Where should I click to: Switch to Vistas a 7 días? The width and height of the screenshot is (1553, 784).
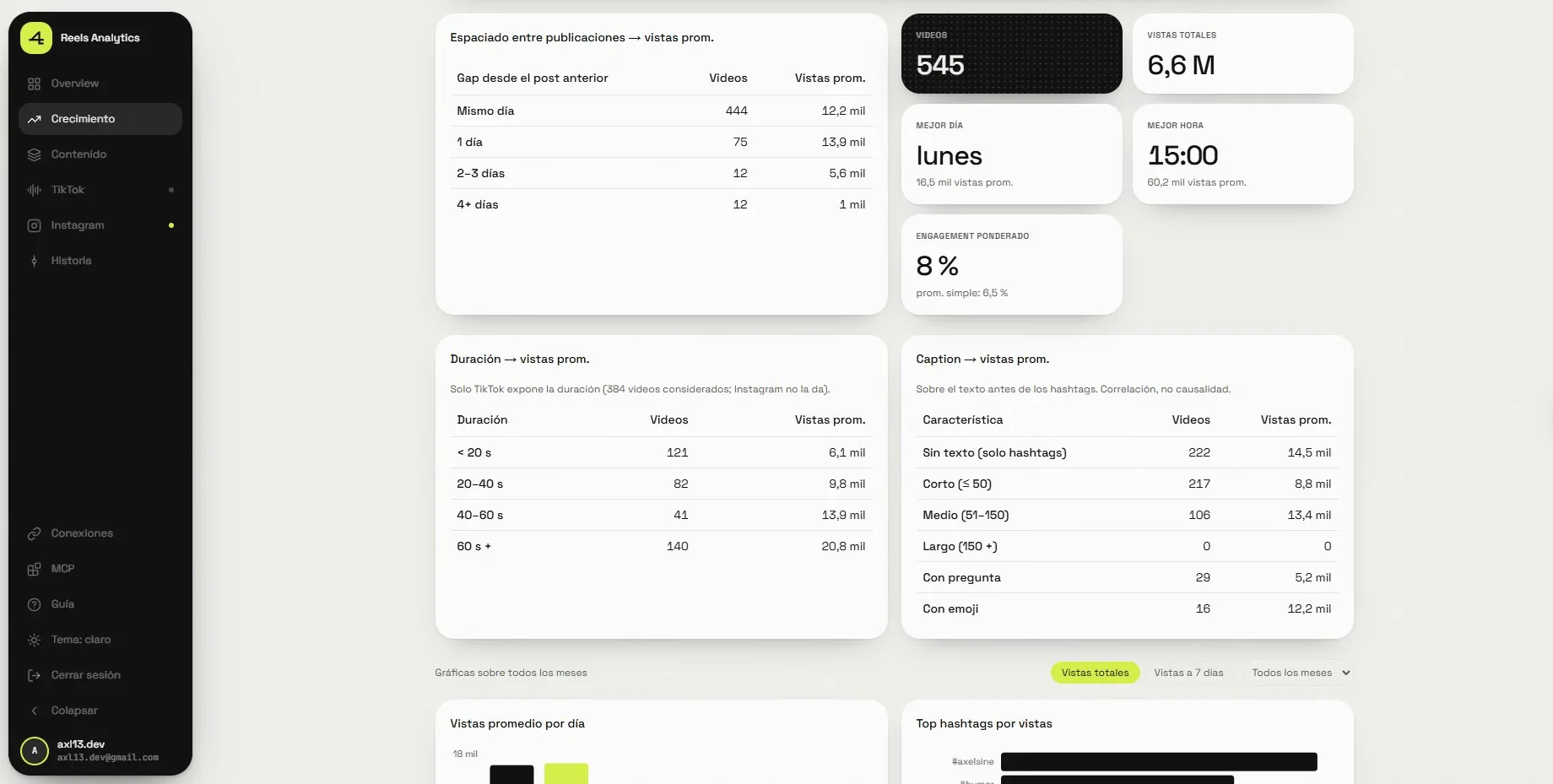click(x=1188, y=673)
